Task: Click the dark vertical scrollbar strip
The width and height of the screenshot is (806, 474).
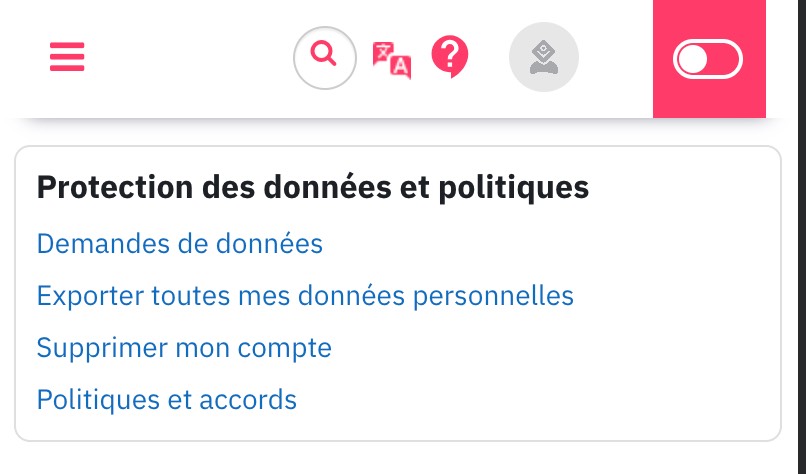Action: (801, 237)
